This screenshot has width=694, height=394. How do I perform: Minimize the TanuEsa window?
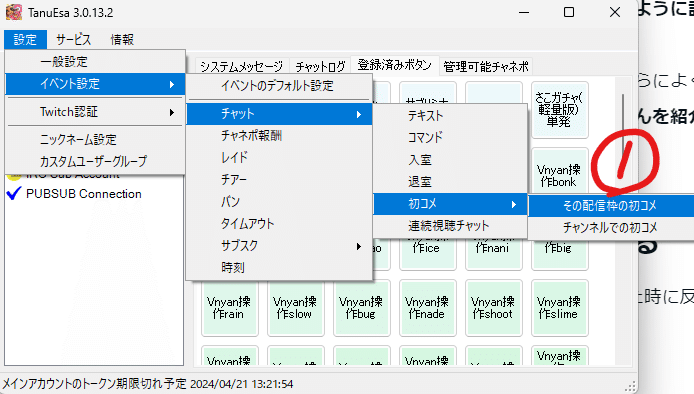(524, 12)
